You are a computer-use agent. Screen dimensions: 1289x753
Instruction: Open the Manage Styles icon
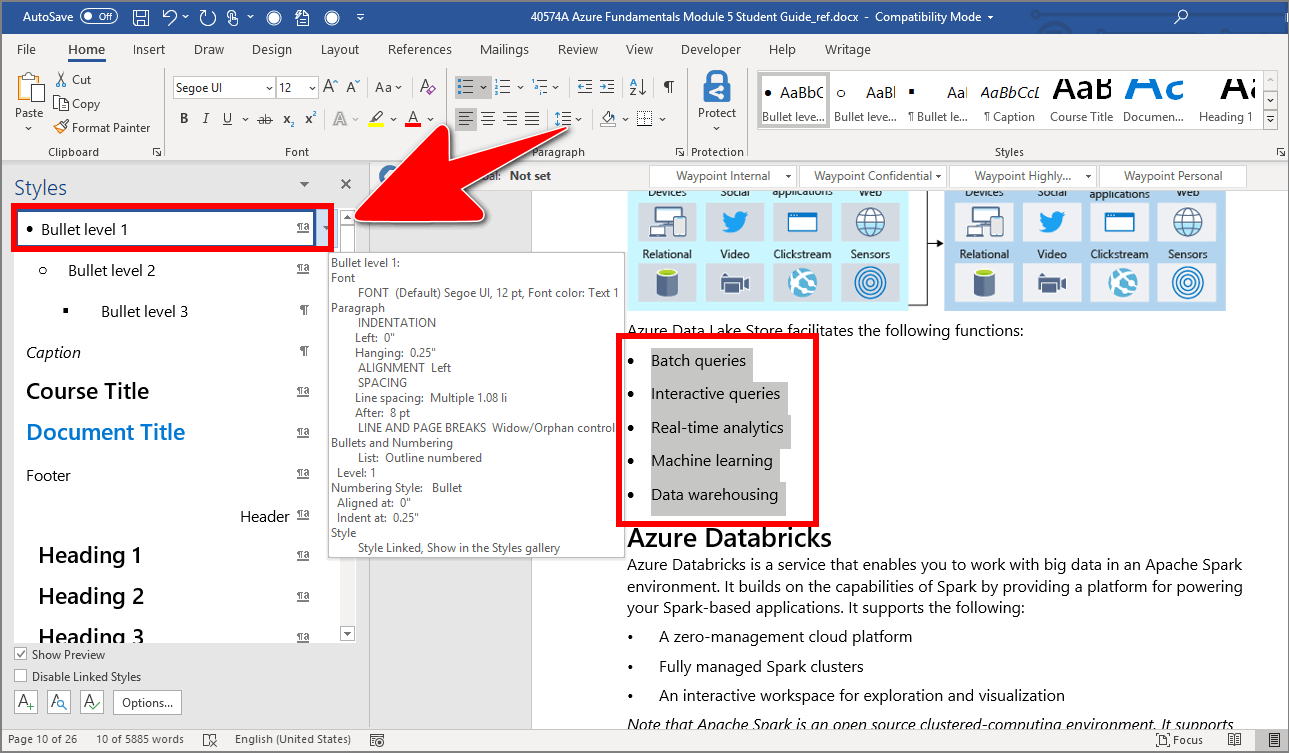92,702
